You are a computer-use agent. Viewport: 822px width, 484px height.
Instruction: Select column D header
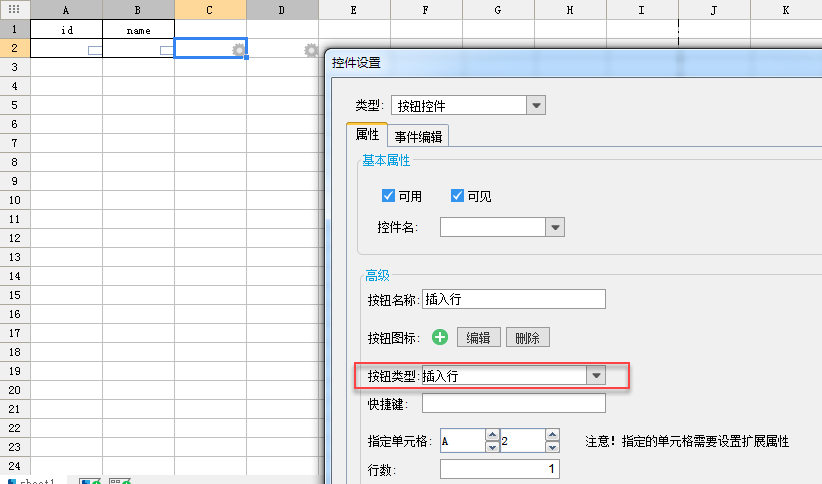tap(282, 9)
